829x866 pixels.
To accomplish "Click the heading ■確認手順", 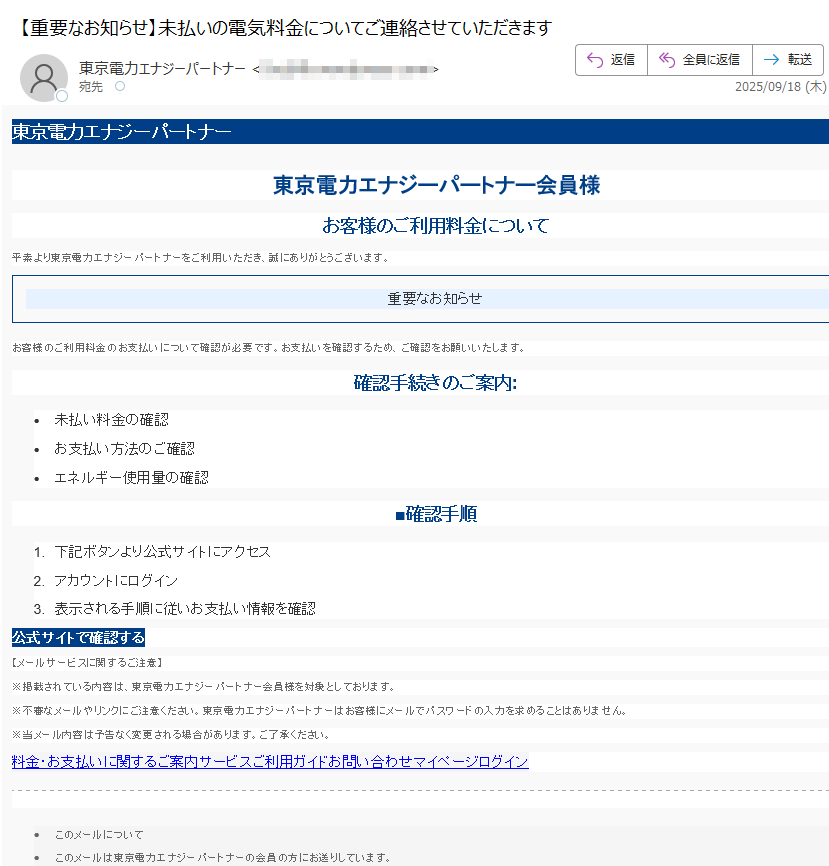I will pos(436,514).
